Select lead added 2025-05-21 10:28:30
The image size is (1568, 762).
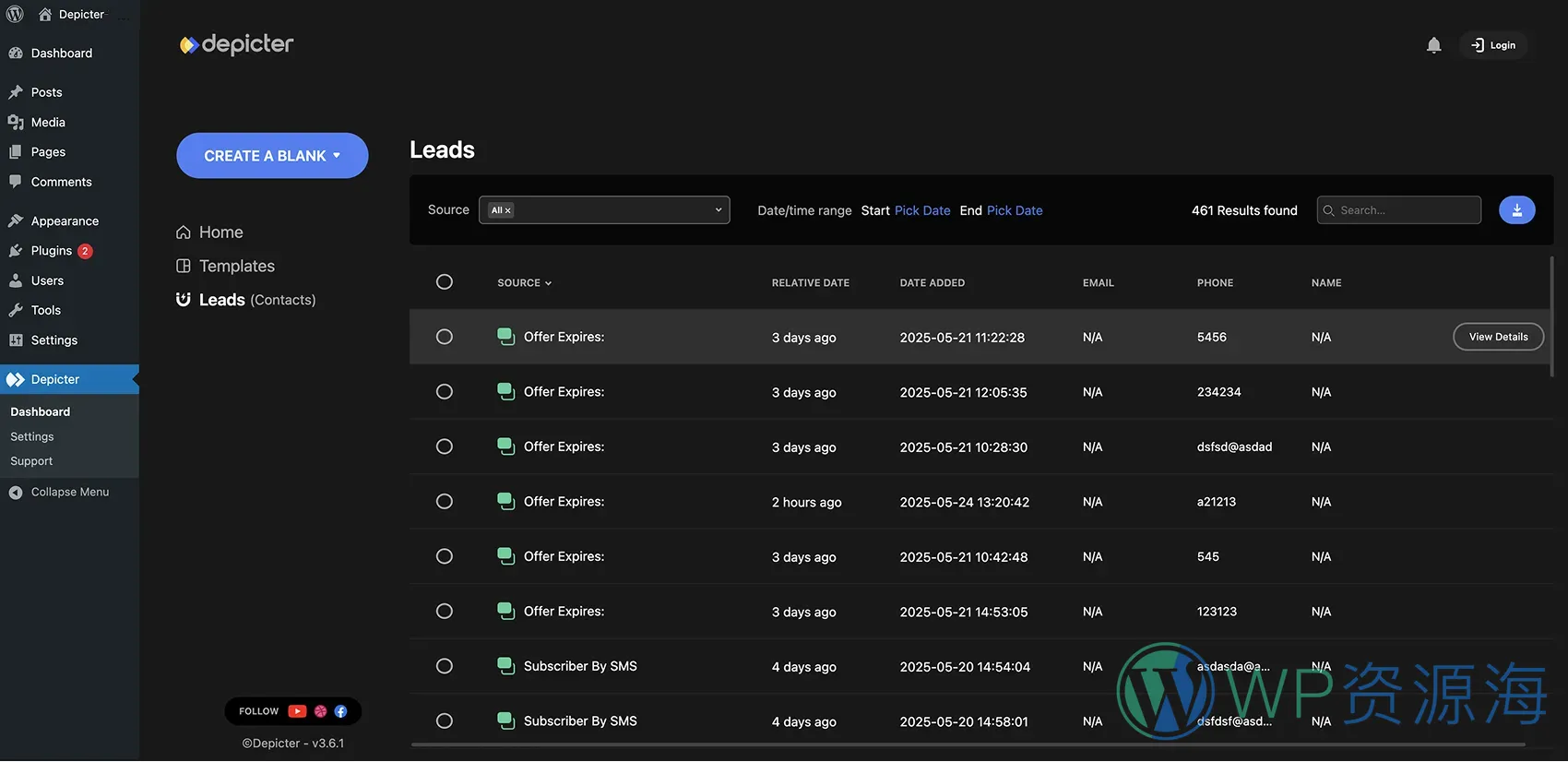[445, 446]
